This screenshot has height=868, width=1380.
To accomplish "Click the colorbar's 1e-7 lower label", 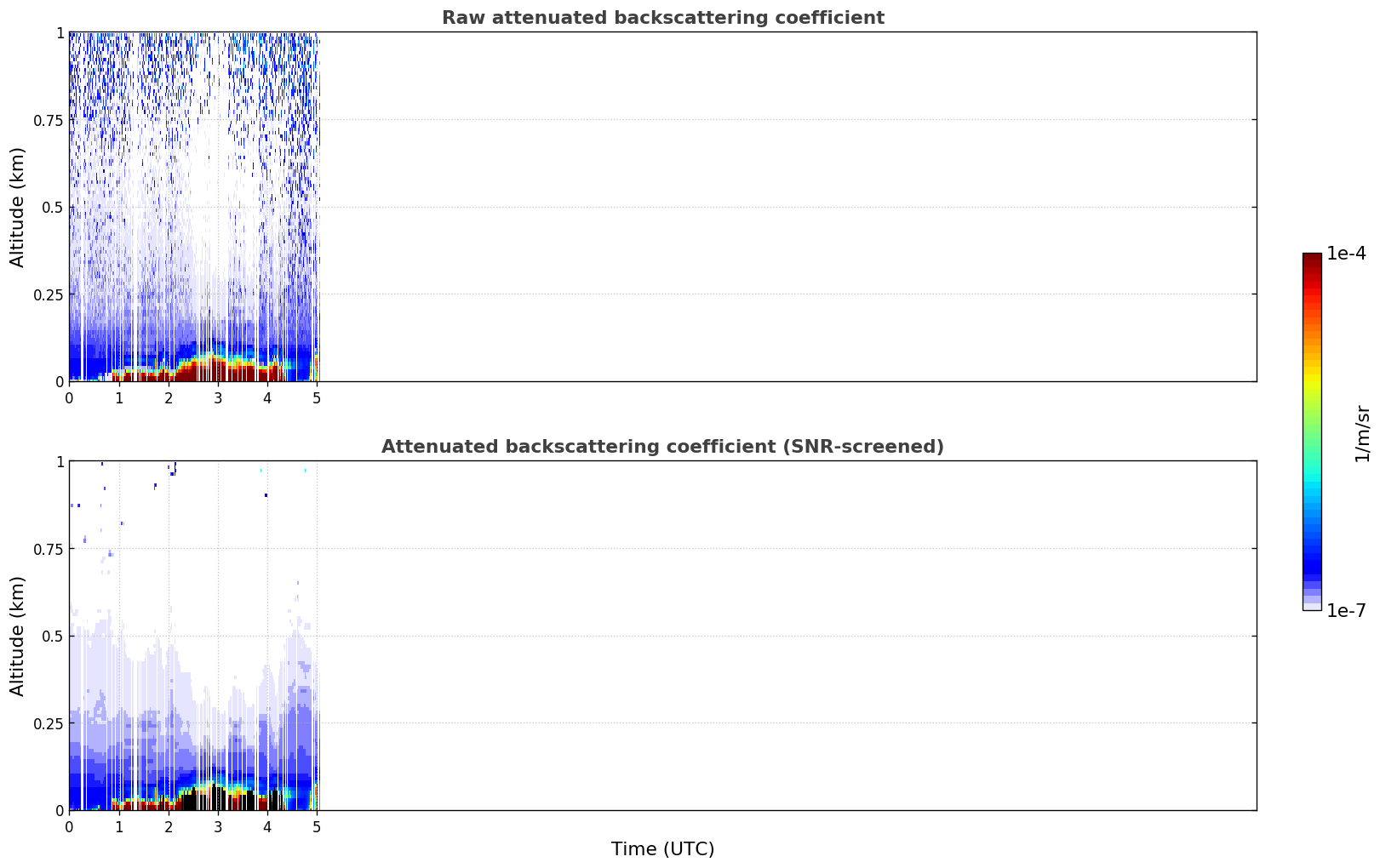I will [1346, 610].
